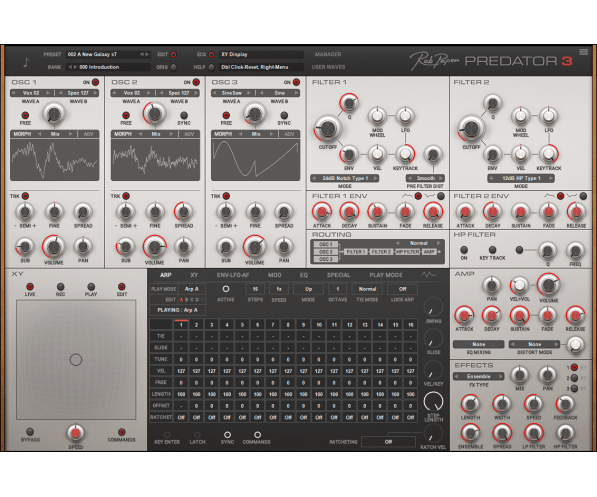597x497 pixels.
Task: Toggle the EDIT preset button
Action: pyautogui.click(x=173, y=54)
